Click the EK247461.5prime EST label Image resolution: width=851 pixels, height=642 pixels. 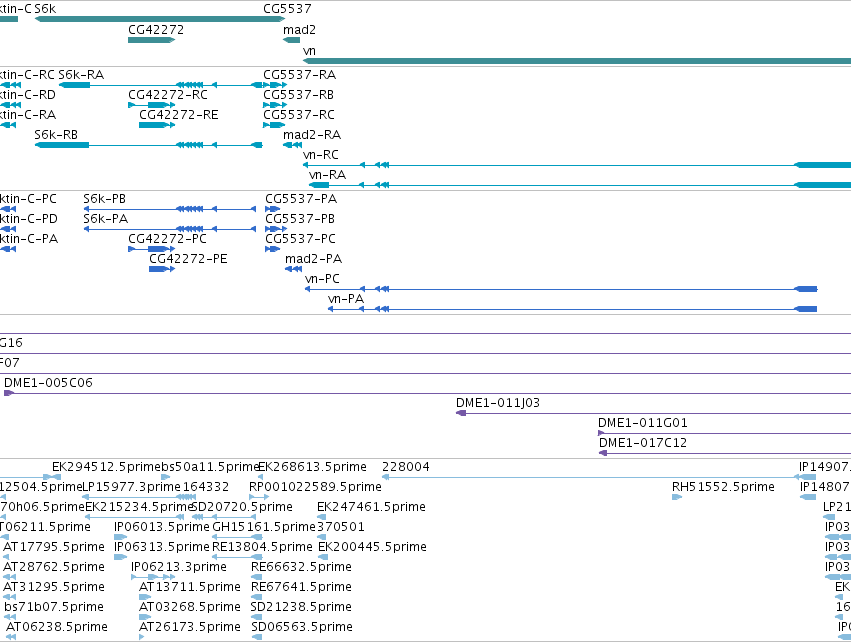point(371,507)
